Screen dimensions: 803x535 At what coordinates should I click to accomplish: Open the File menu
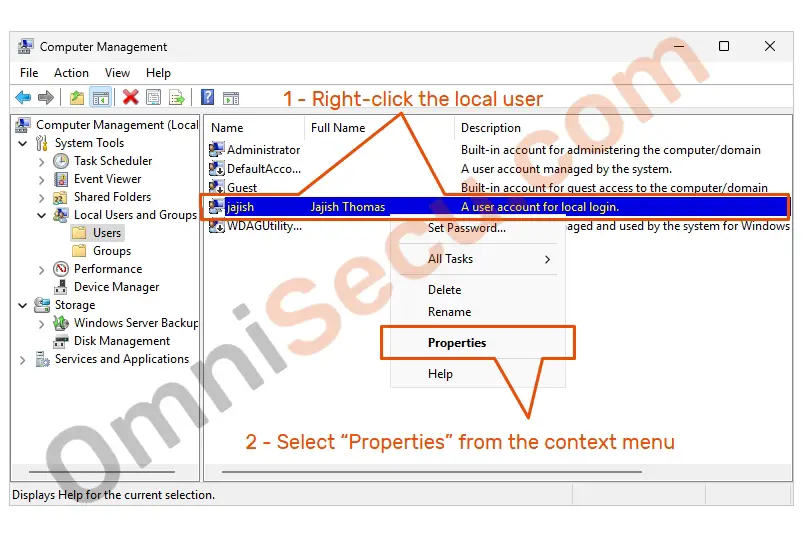coord(29,73)
